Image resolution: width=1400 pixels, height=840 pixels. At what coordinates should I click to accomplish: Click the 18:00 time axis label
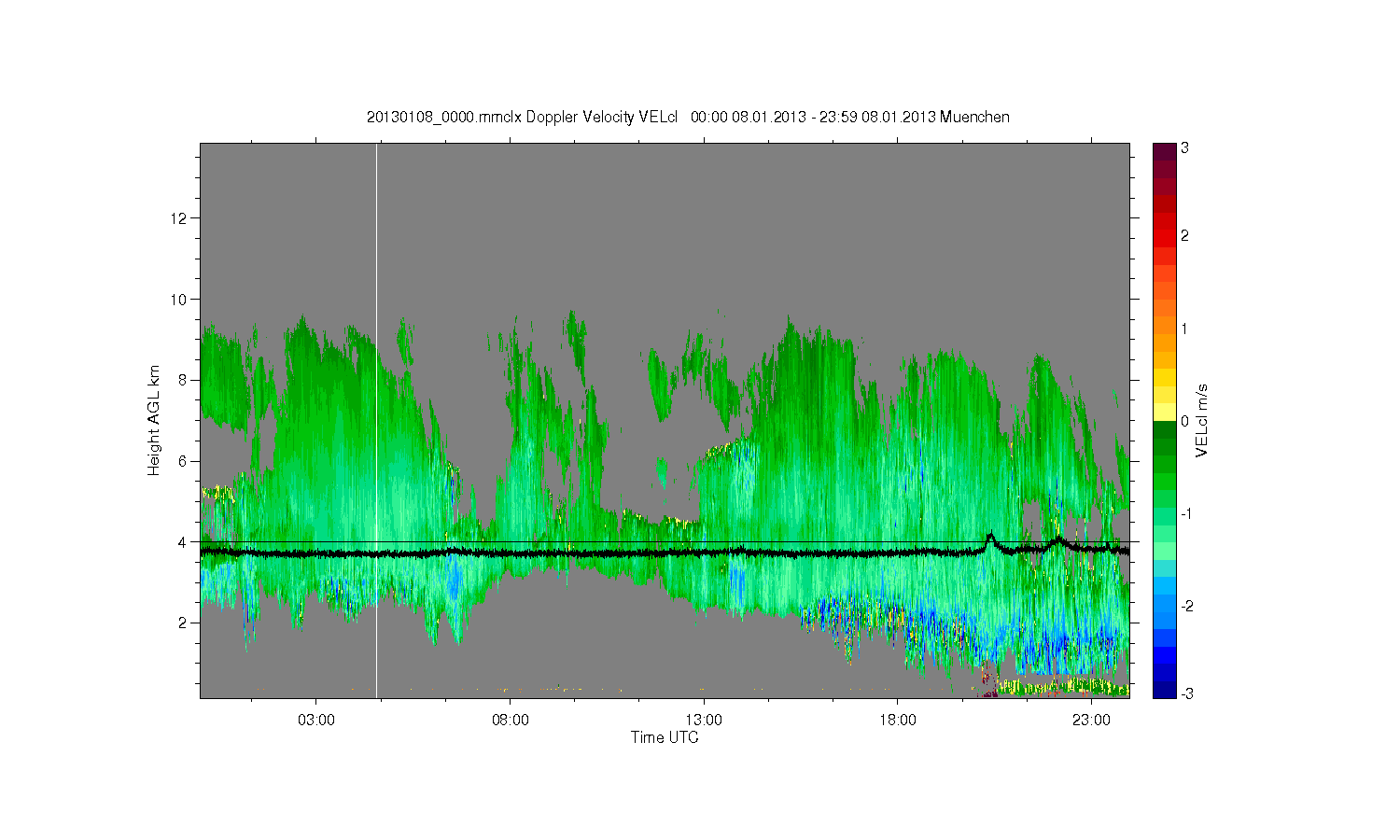click(898, 720)
